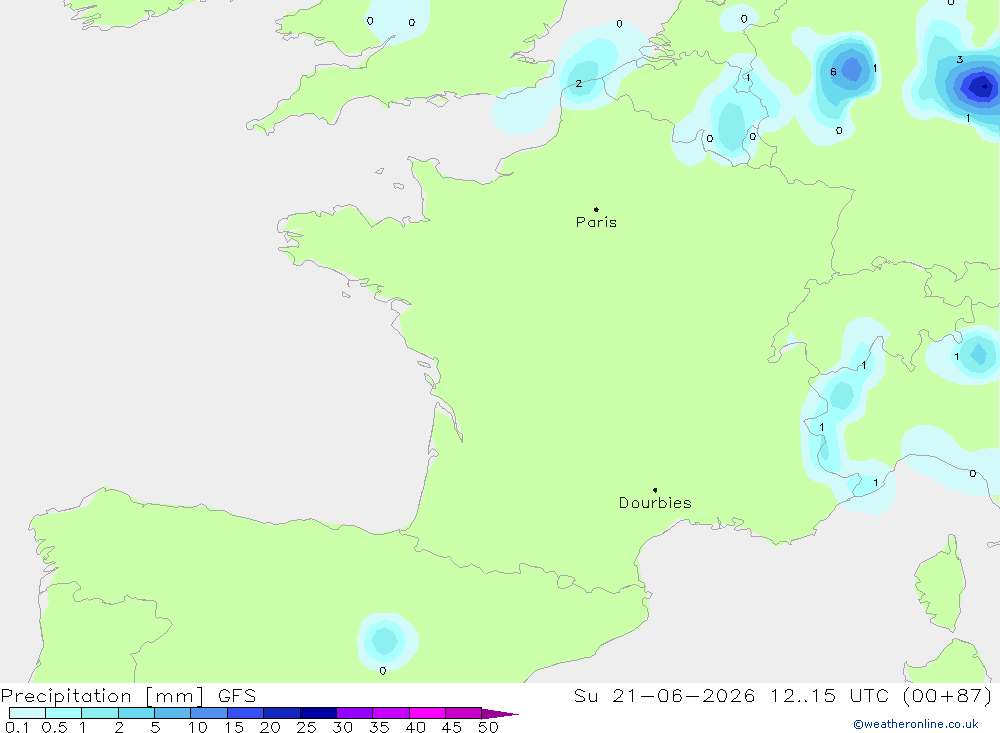
Task: Click the 5–10 mm legend swatch
Action: pyautogui.click(x=173, y=713)
